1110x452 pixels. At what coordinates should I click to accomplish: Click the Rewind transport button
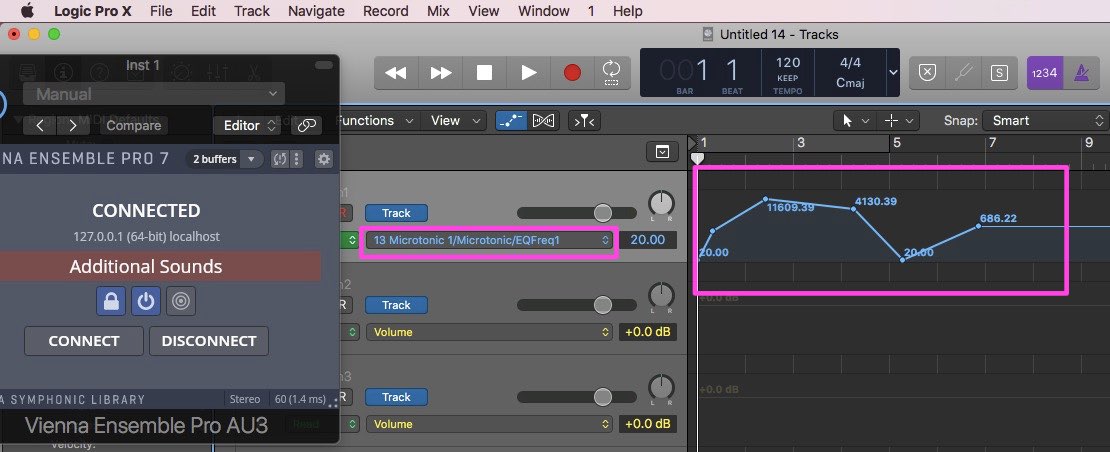[x=396, y=72]
